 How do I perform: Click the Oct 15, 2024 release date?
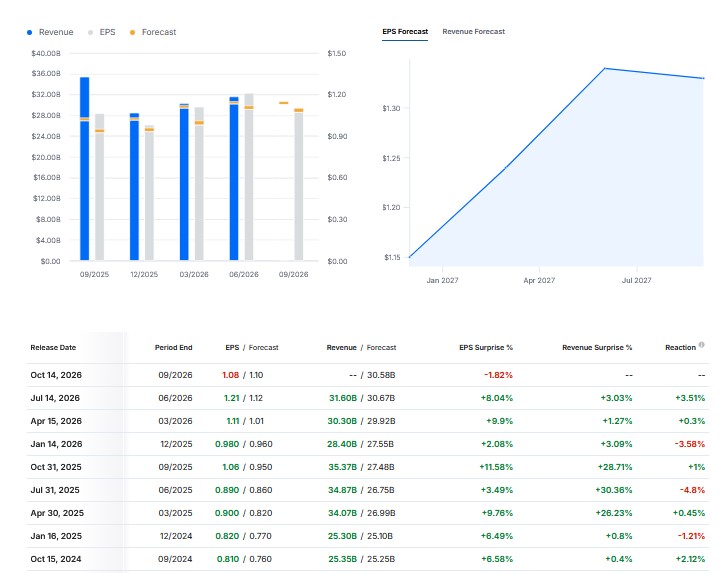point(56,559)
